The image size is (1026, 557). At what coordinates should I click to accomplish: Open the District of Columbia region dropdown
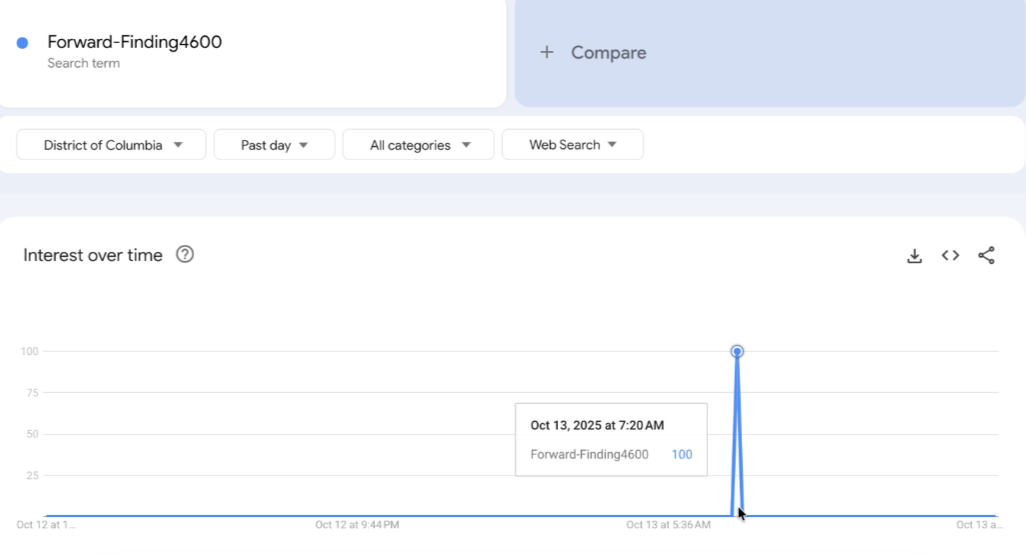(111, 145)
